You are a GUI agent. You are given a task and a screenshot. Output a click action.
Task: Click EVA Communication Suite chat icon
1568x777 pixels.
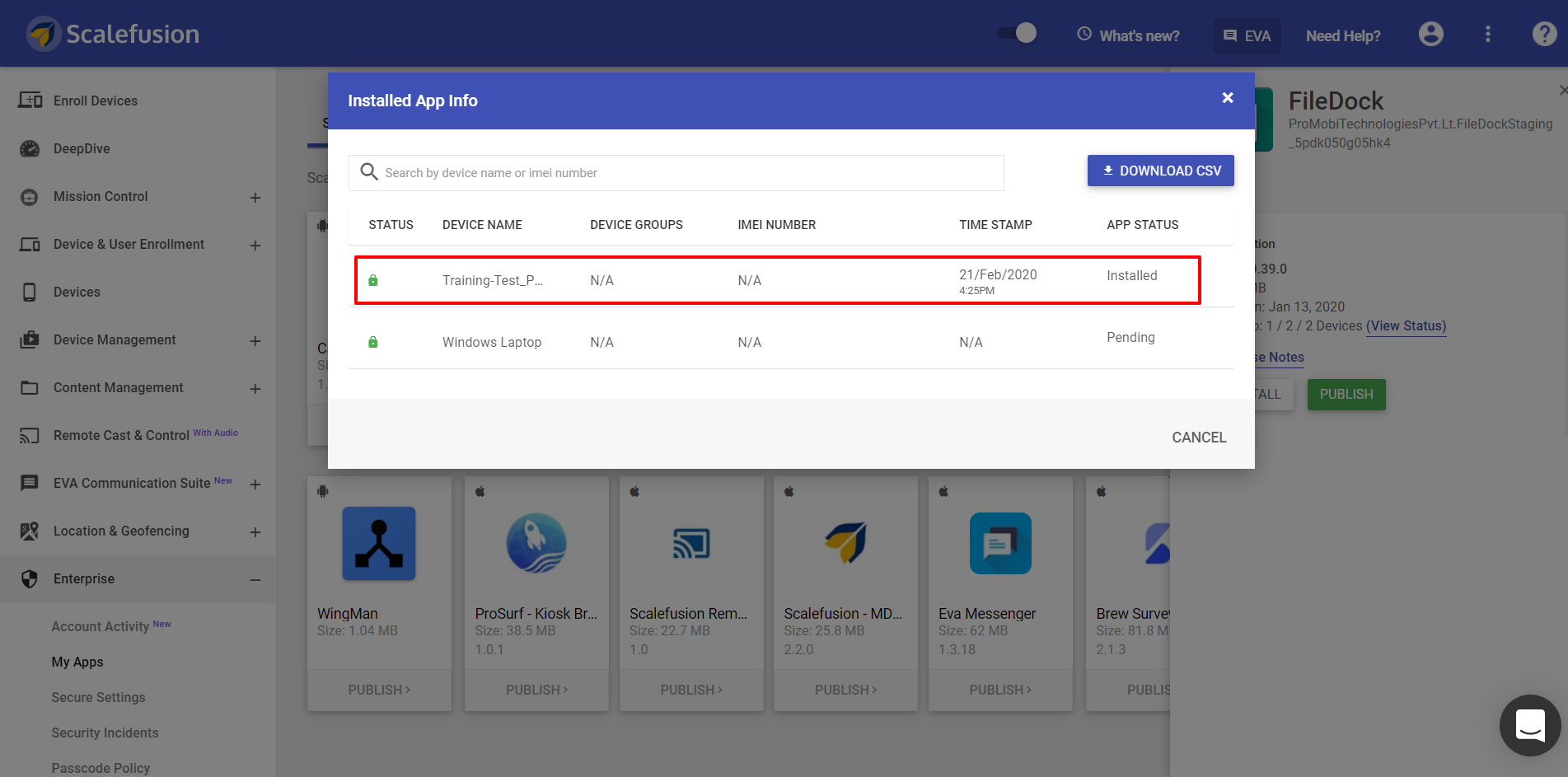click(30, 483)
